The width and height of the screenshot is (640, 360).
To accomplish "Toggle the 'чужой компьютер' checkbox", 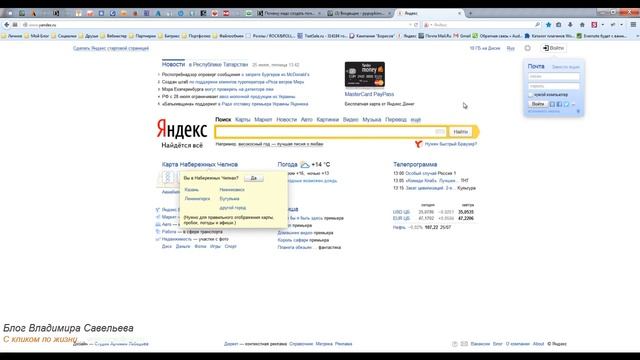I will tap(531, 95).
